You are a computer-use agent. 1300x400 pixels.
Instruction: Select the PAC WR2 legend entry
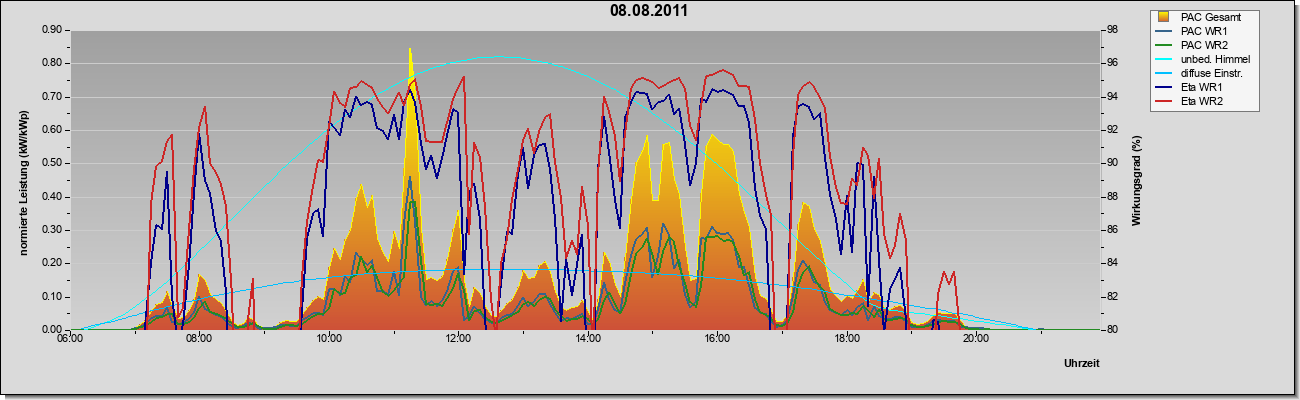[x=1200, y=45]
